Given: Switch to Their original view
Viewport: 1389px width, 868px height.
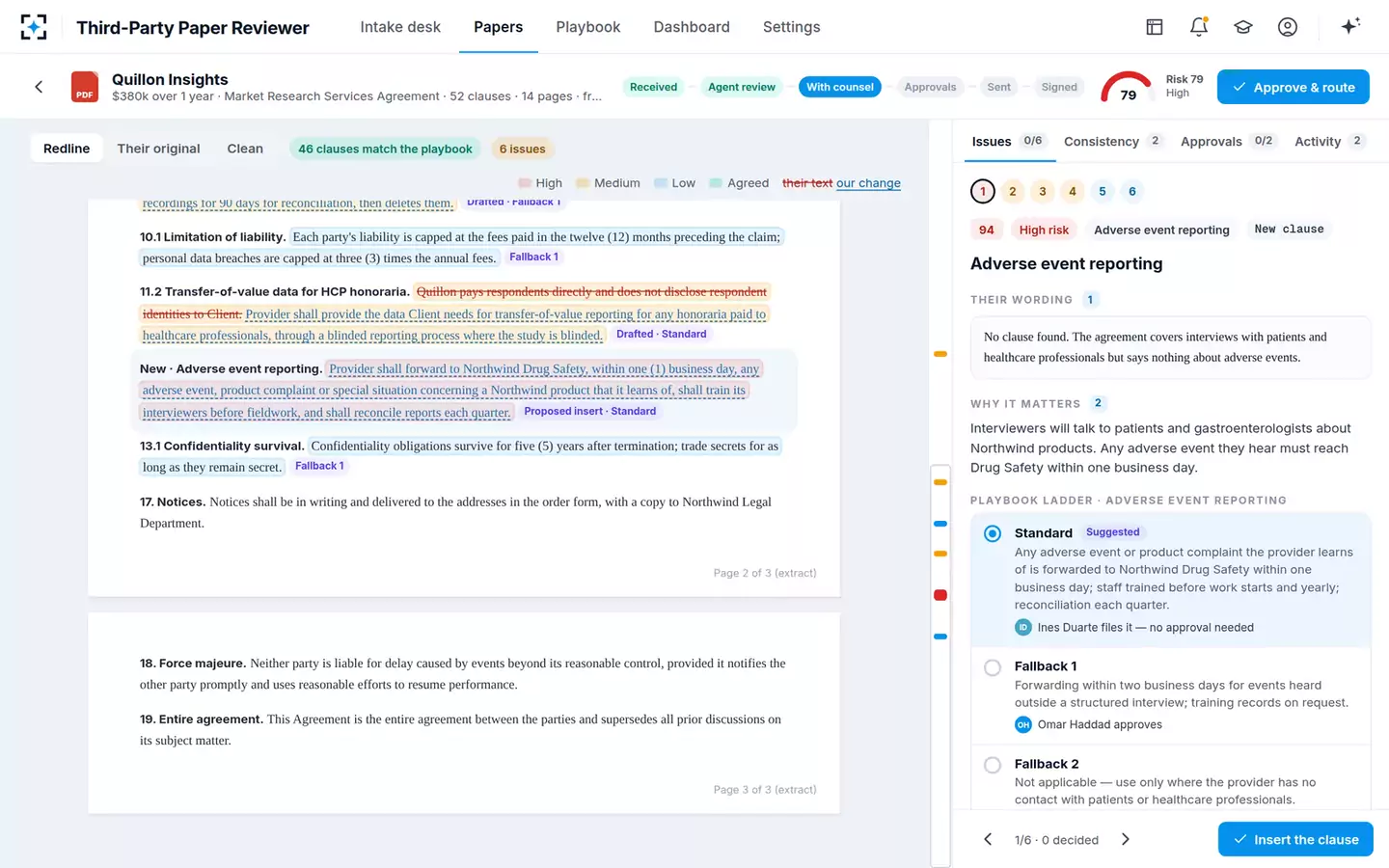Looking at the screenshot, I should point(158,149).
